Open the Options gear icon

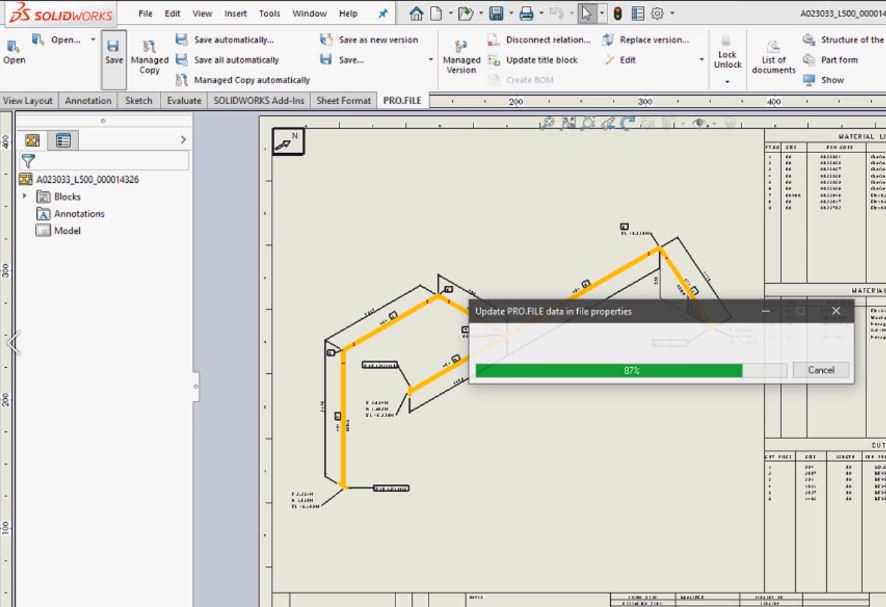pos(657,14)
